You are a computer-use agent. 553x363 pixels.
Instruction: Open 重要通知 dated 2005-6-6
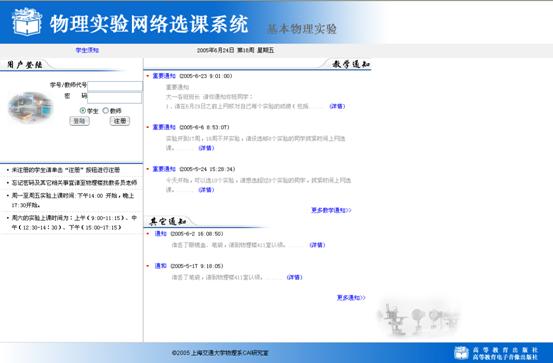[164, 127]
